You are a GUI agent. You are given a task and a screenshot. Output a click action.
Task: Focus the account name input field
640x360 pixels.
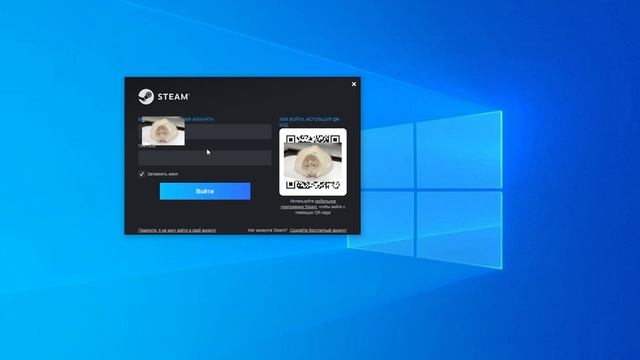click(205, 131)
